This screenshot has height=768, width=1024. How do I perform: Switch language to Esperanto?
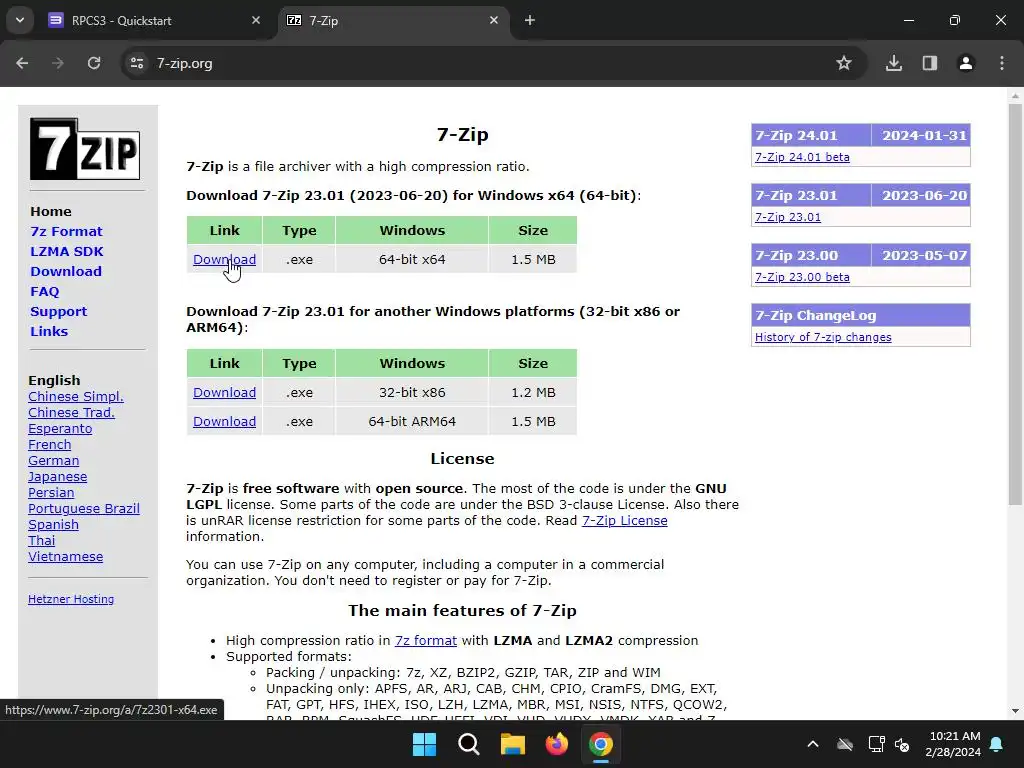pyautogui.click(x=60, y=428)
